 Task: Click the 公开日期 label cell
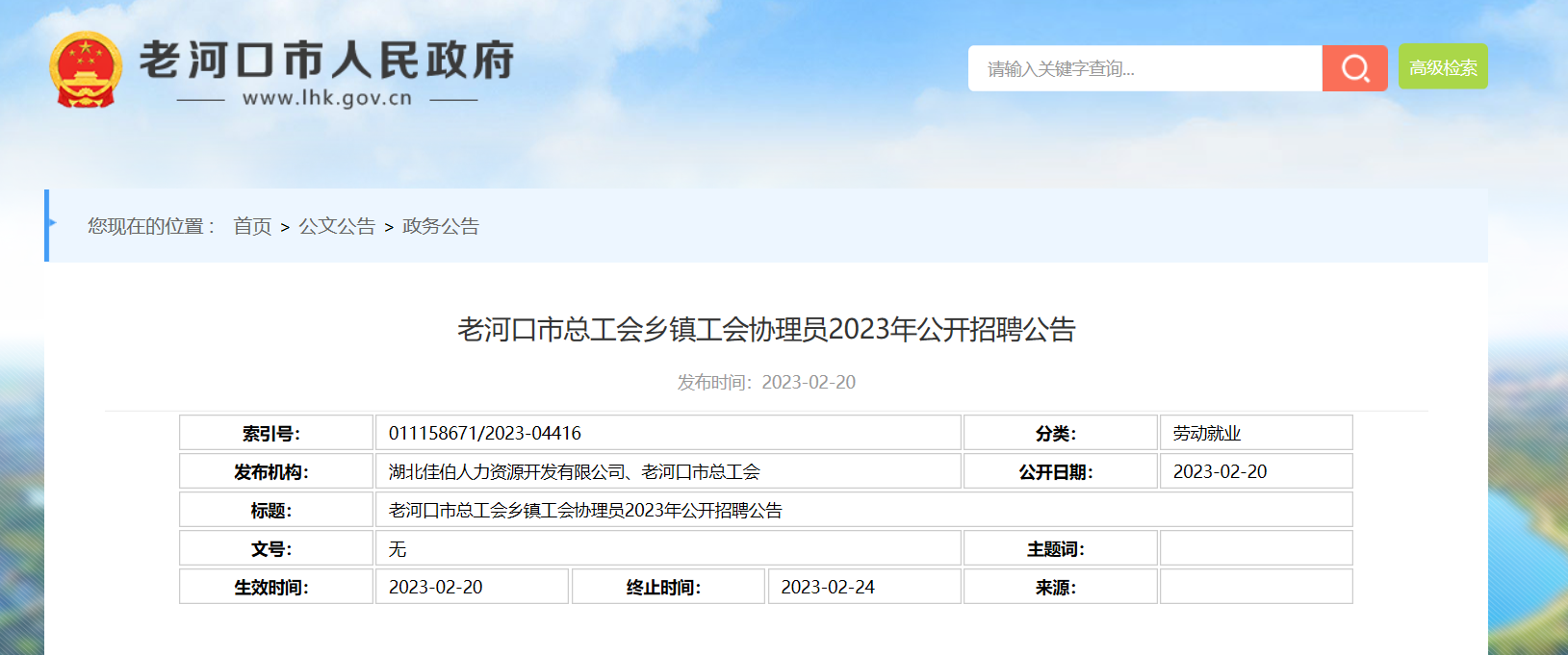click(1061, 471)
